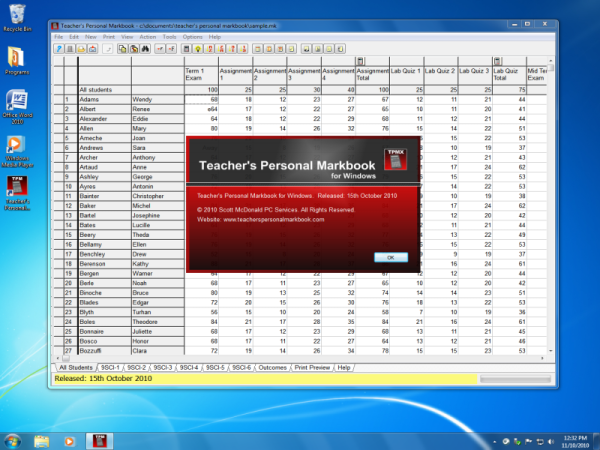Viewport: 600px width, 450px height.
Task: Click the Assignment Total column header
Action: [372, 74]
